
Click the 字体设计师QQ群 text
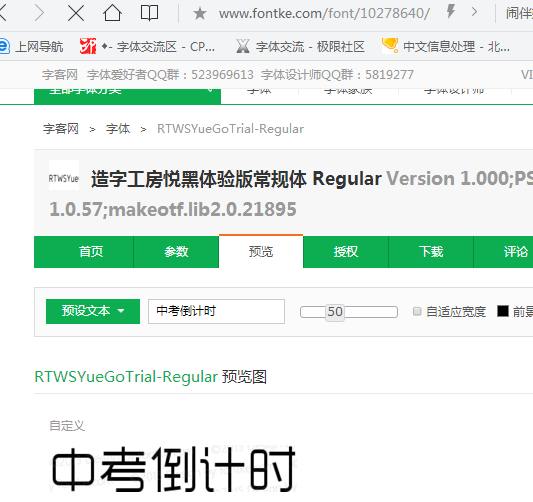[337, 74]
